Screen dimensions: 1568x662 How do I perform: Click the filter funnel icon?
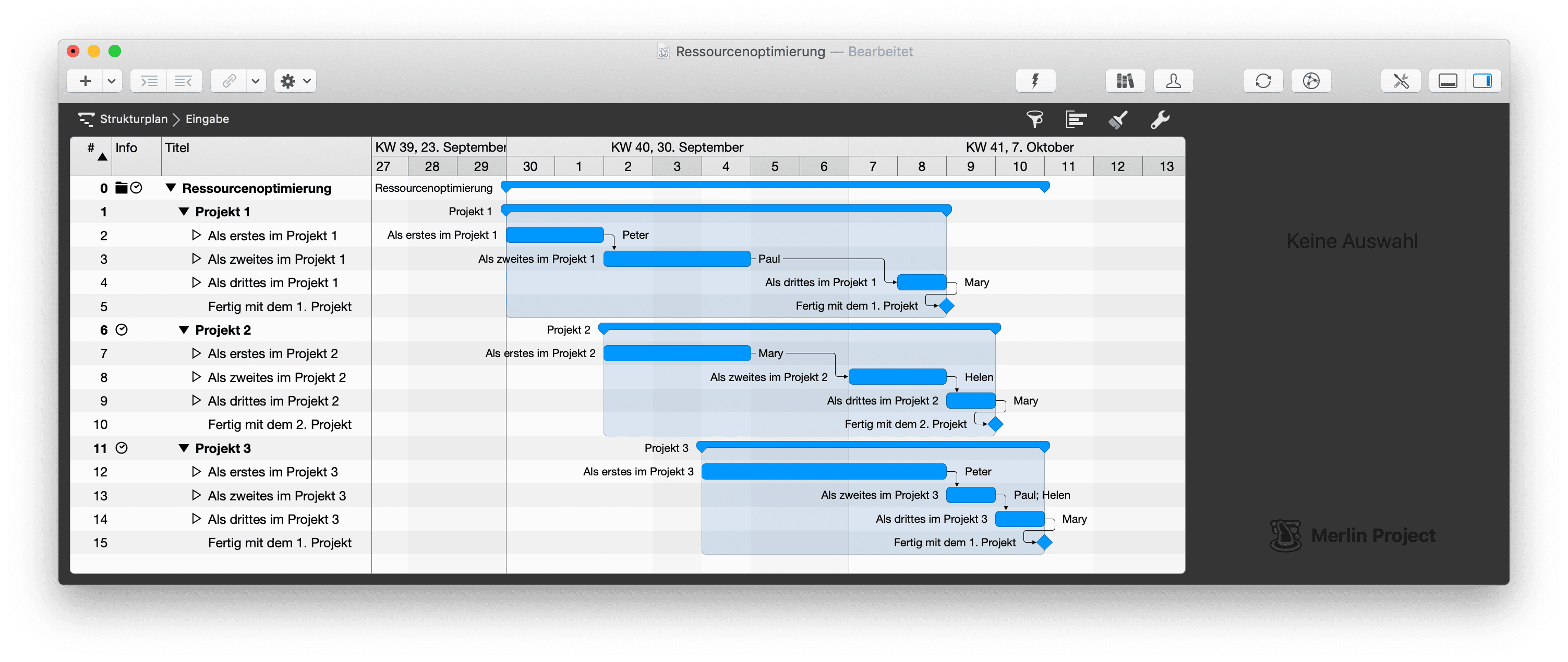pyautogui.click(x=1035, y=119)
